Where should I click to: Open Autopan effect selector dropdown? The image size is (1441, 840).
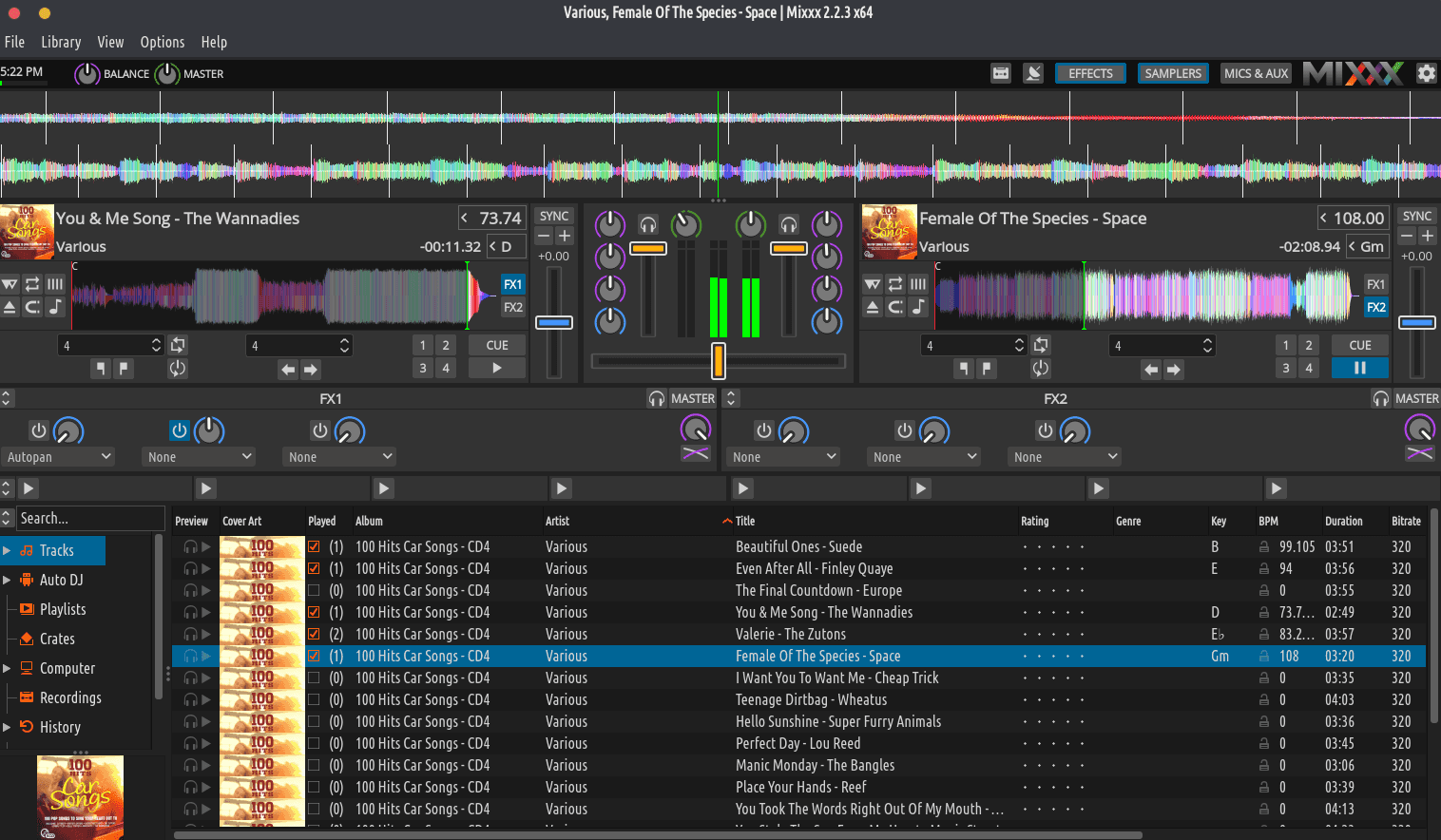pos(57,457)
